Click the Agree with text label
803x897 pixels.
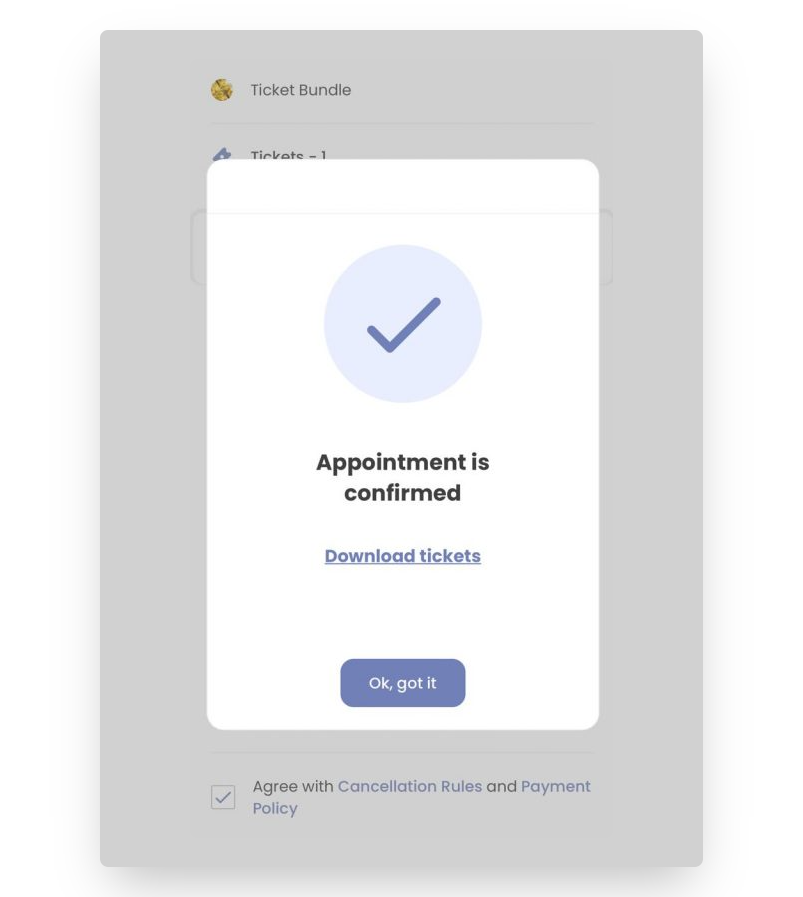pyautogui.click(x=292, y=786)
